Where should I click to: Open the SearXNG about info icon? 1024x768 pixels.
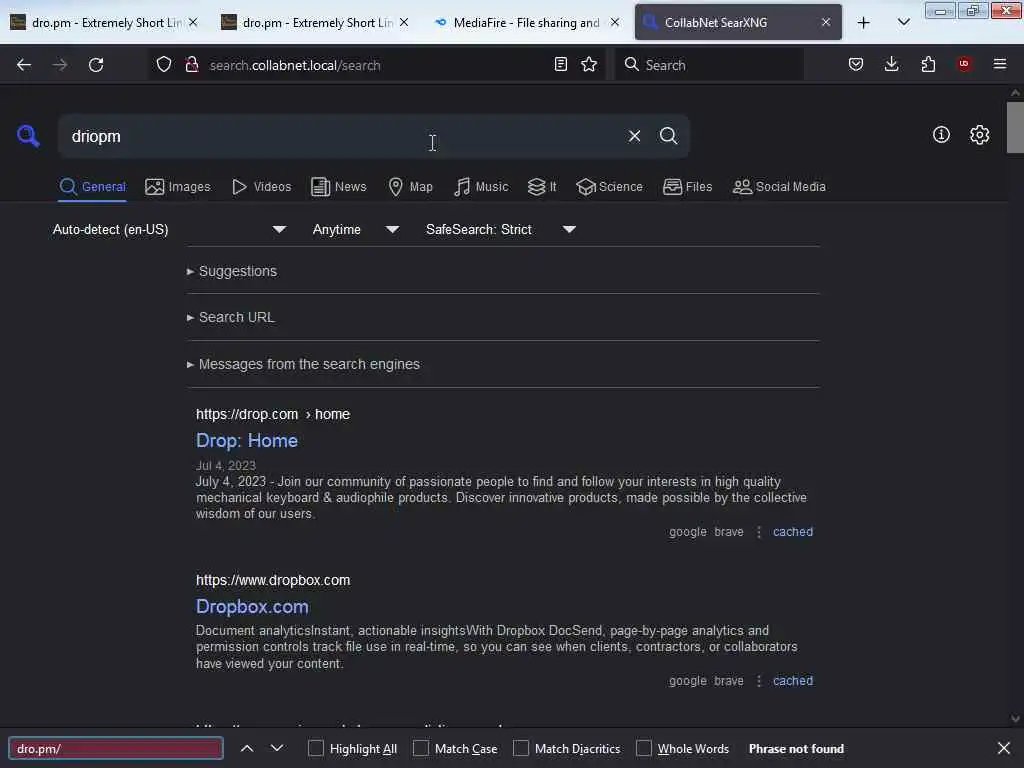click(940, 135)
